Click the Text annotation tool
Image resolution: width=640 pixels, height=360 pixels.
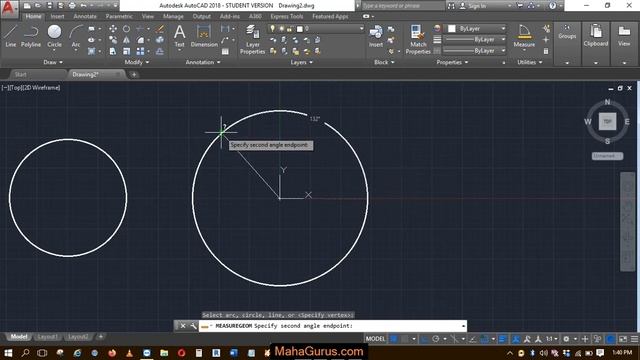[180, 36]
